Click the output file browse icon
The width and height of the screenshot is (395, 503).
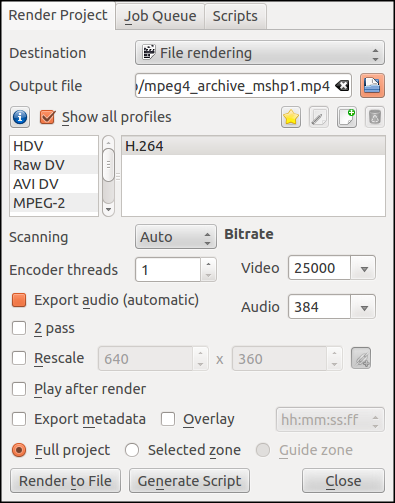click(372, 86)
